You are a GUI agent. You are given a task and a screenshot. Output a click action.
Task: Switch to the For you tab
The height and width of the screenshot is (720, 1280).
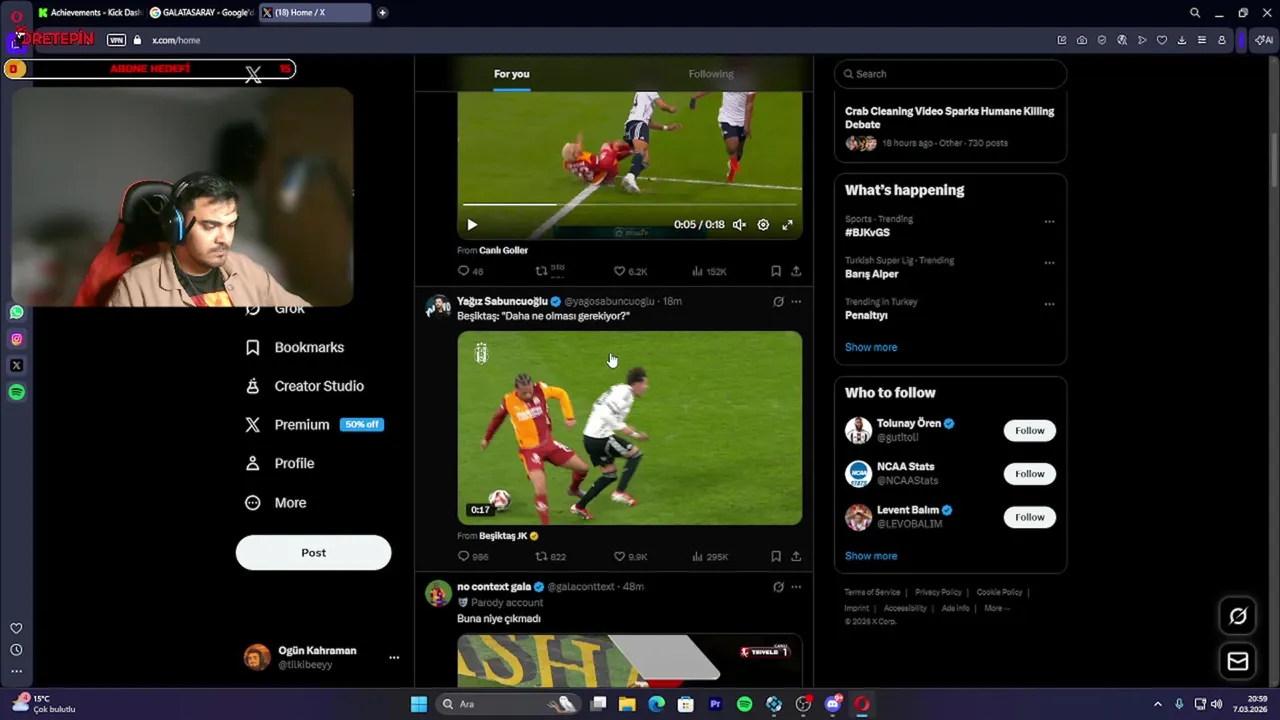(511, 74)
